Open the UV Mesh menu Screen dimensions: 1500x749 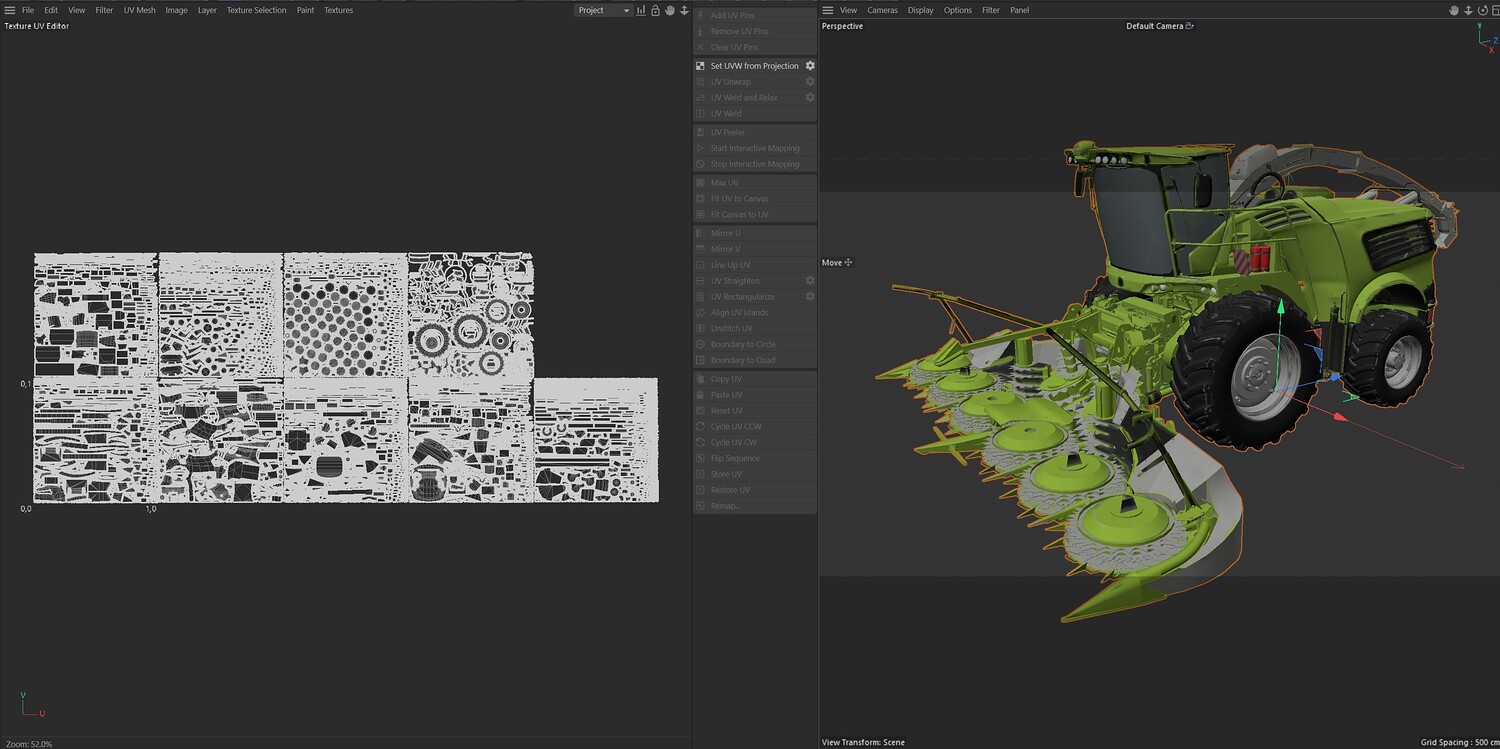click(140, 10)
